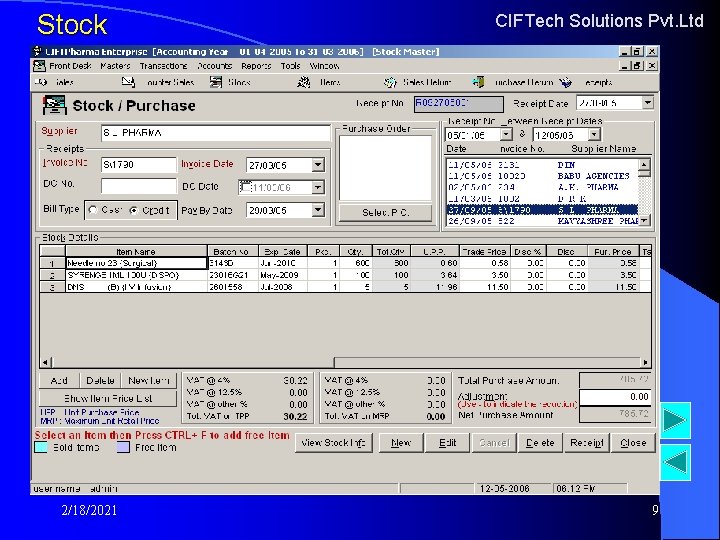Go to next slide with the right arrow

click(x=675, y=420)
